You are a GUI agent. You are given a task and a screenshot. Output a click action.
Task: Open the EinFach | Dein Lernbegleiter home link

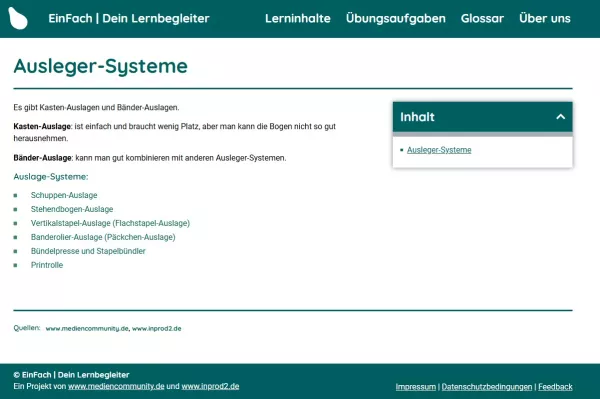click(129, 18)
